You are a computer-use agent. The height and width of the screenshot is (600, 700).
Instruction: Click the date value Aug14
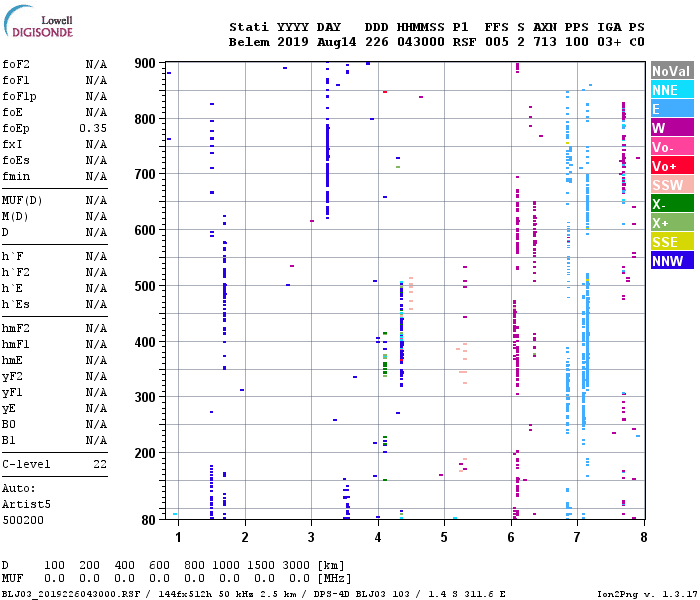point(337,42)
